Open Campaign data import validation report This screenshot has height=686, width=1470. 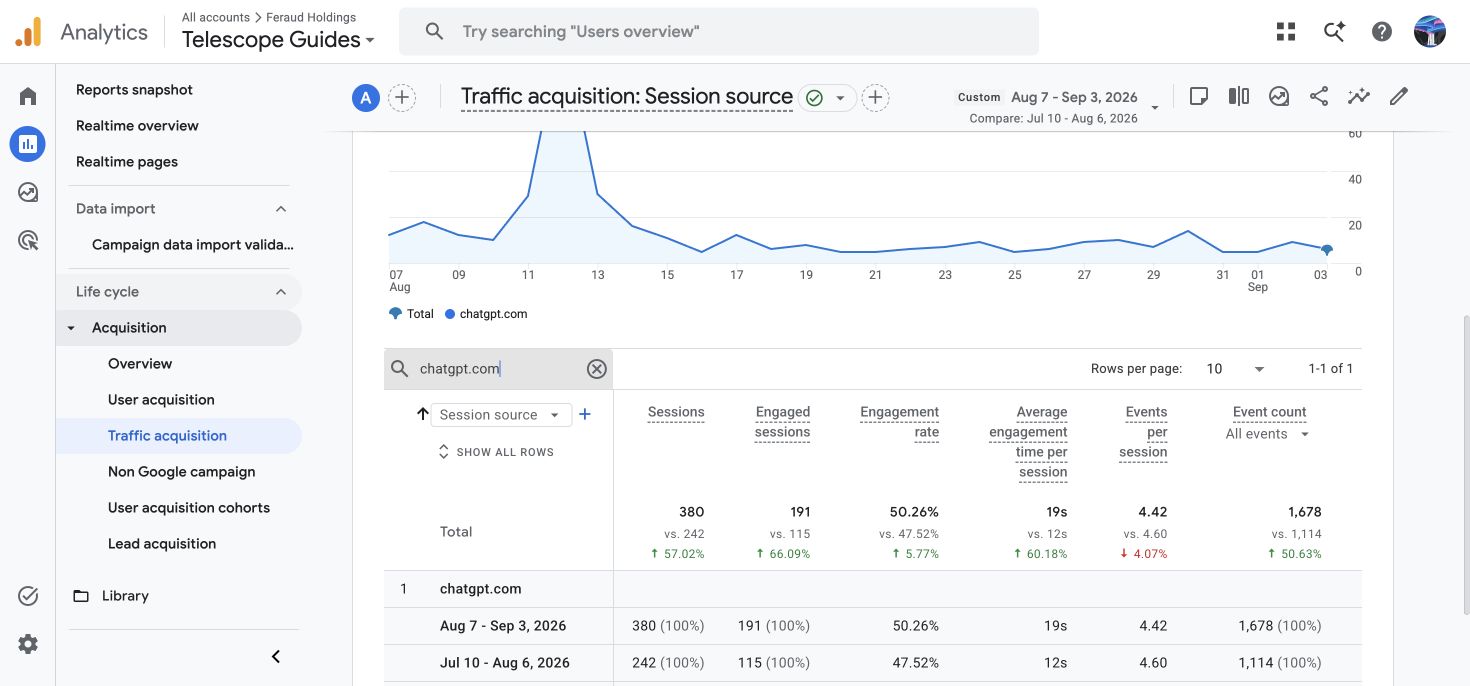coord(193,245)
